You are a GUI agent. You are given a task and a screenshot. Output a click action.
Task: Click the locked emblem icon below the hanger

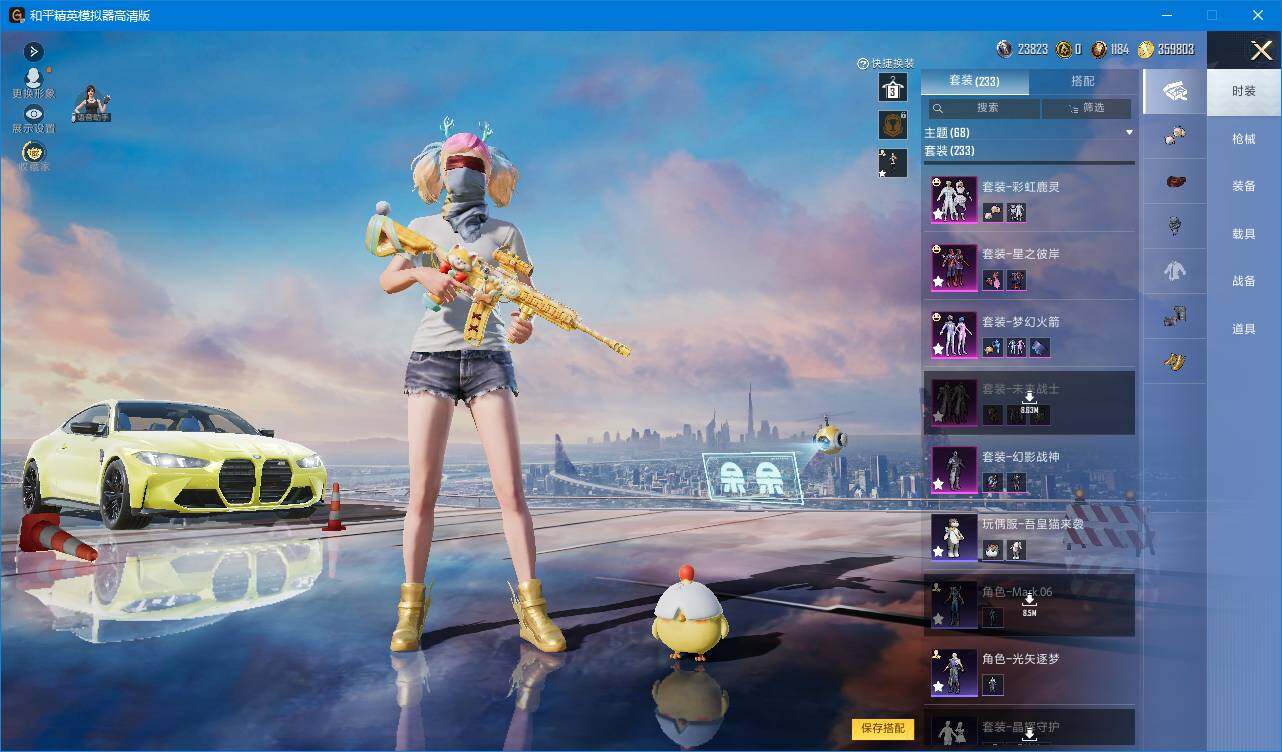pos(892,125)
